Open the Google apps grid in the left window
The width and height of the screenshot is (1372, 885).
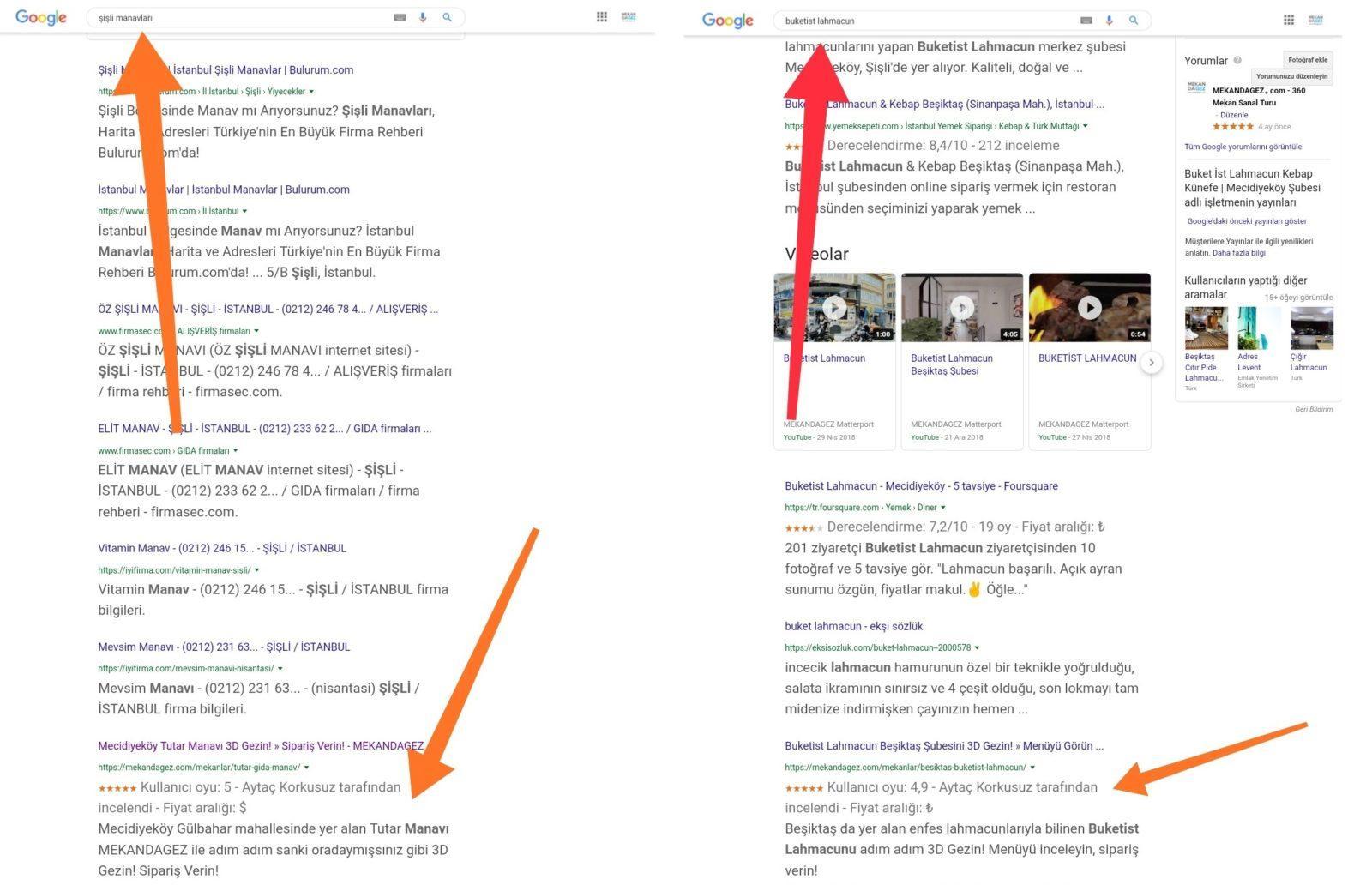pyautogui.click(x=602, y=16)
